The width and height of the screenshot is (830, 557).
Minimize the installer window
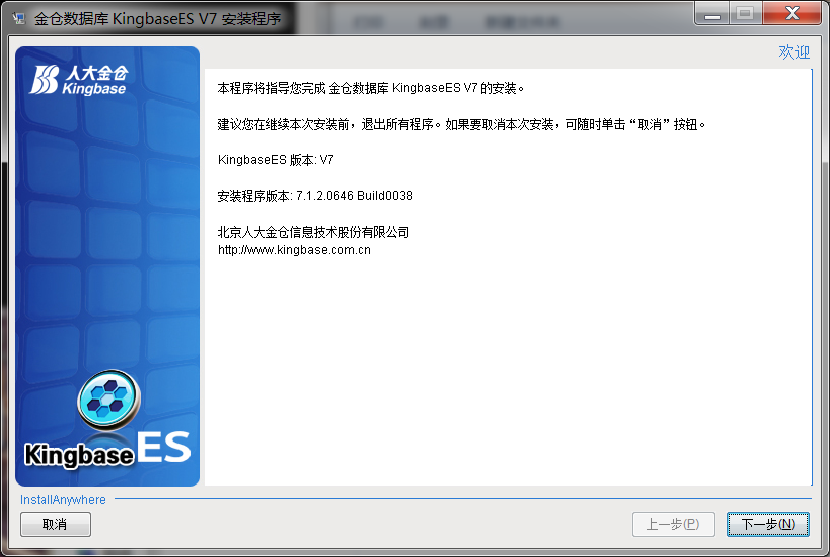pyautogui.click(x=712, y=13)
